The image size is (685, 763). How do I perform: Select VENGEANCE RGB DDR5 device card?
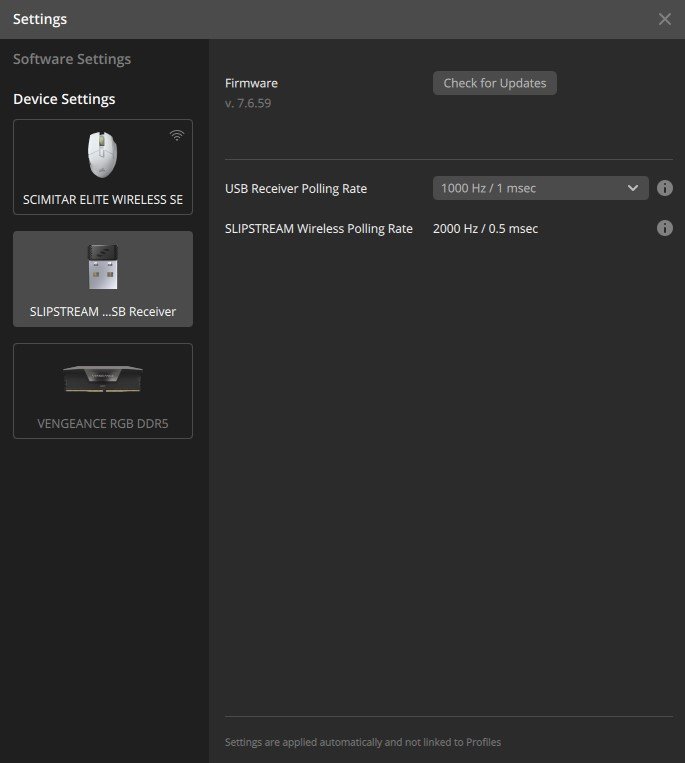(x=103, y=391)
